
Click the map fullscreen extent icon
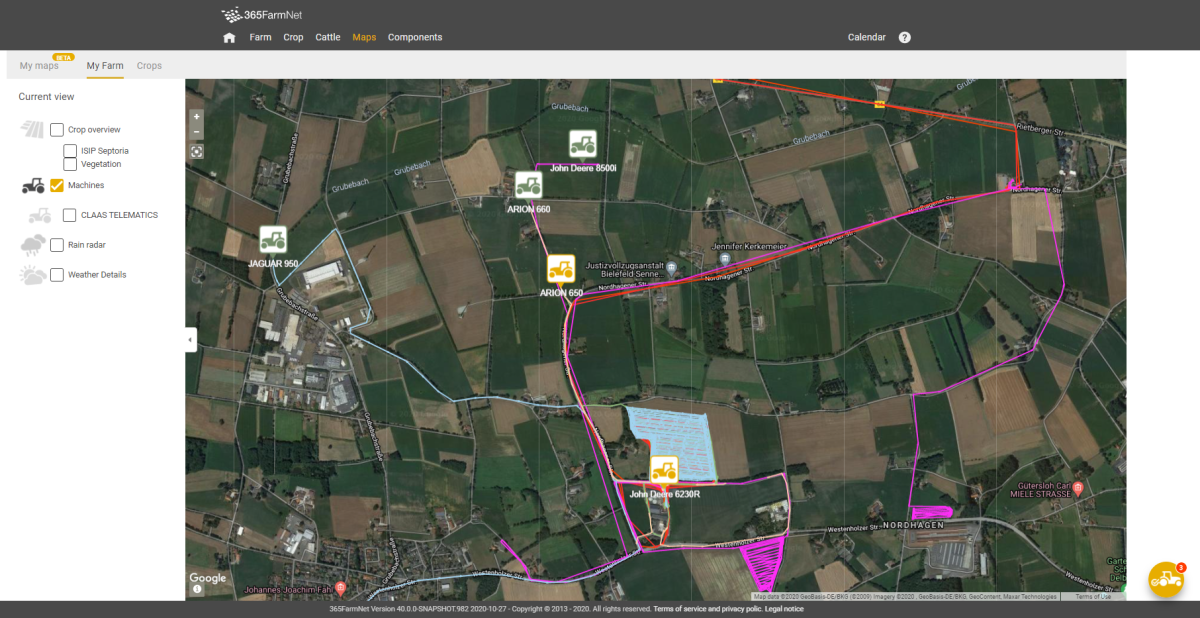click(196, 152)
